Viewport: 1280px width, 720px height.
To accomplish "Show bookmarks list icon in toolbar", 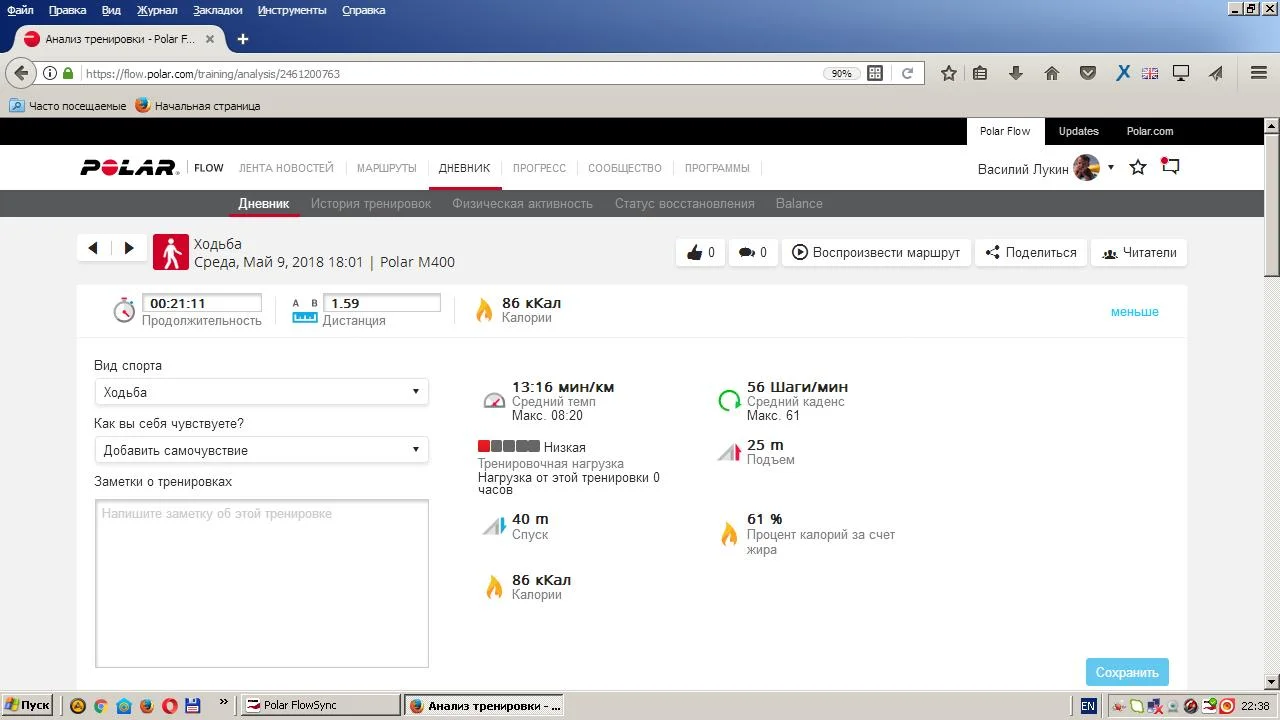I will [x=980, y=73].
